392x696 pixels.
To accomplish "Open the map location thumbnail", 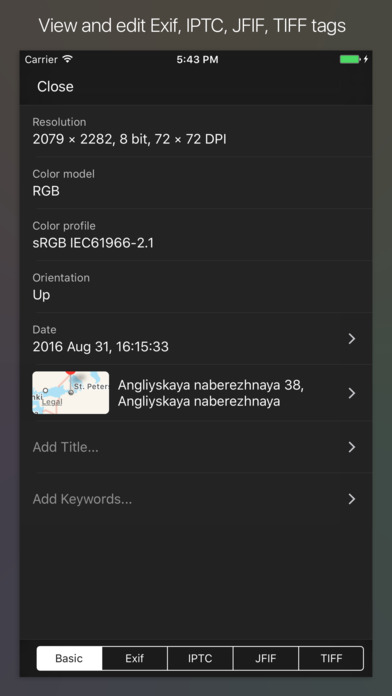I will click(71, 393).
